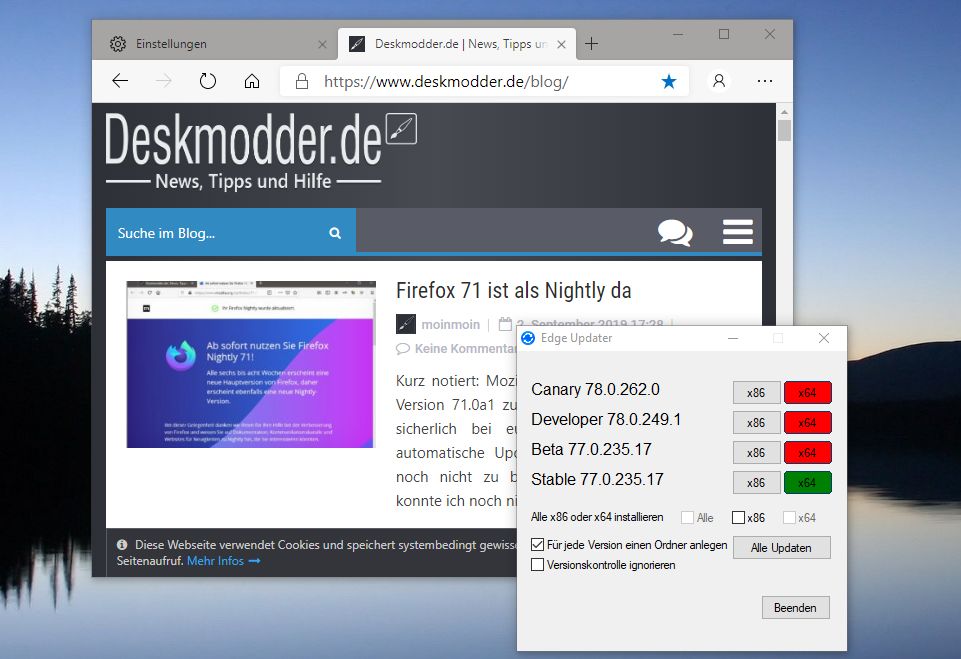Screen dimensions: 961x659
Task: Open the 'Firefox 71 ist als Nightly da' headline
Action: pyautogui.click(x=514, y=291)
